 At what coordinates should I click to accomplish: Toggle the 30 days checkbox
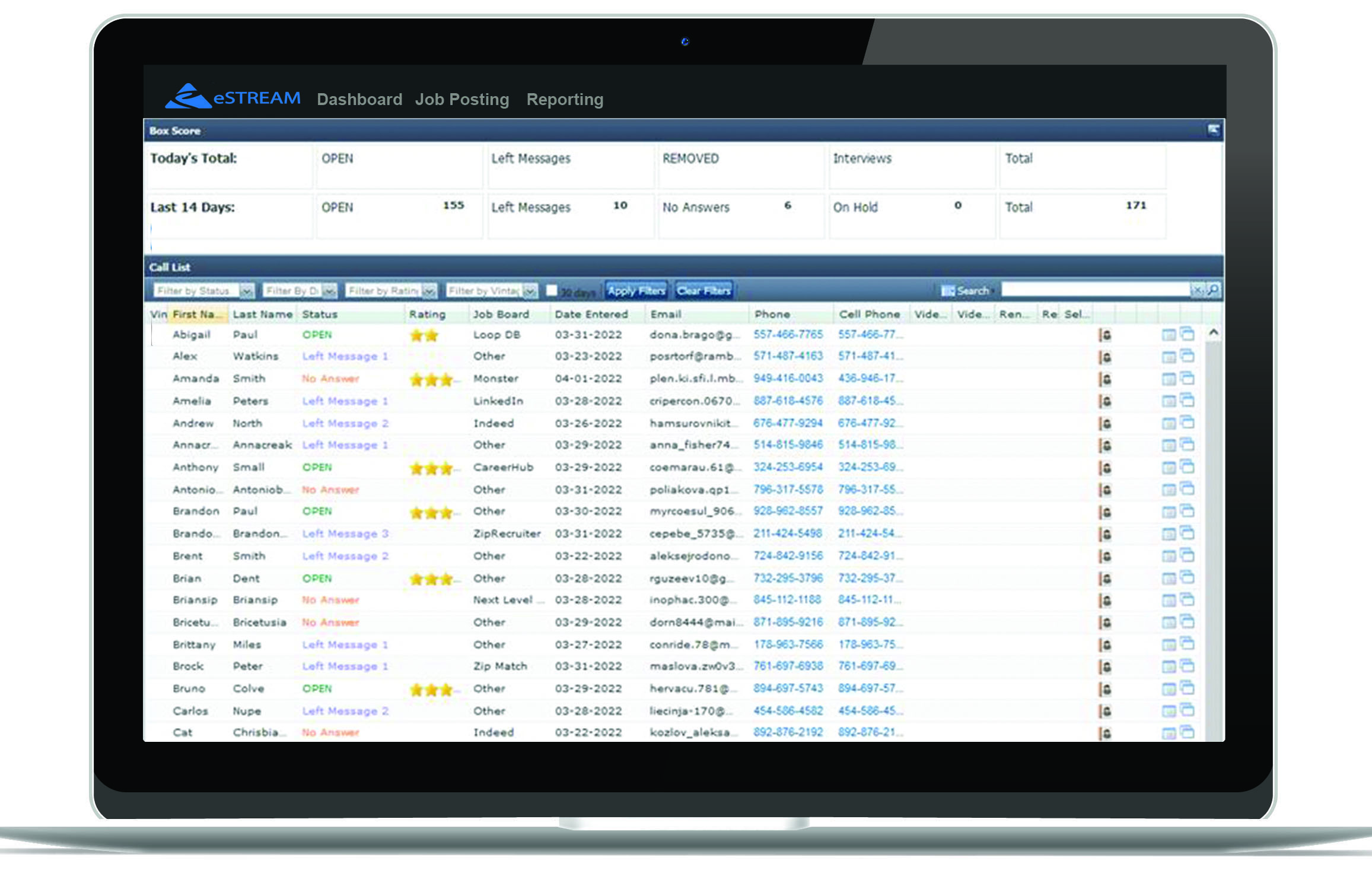[x=552, y=290]
